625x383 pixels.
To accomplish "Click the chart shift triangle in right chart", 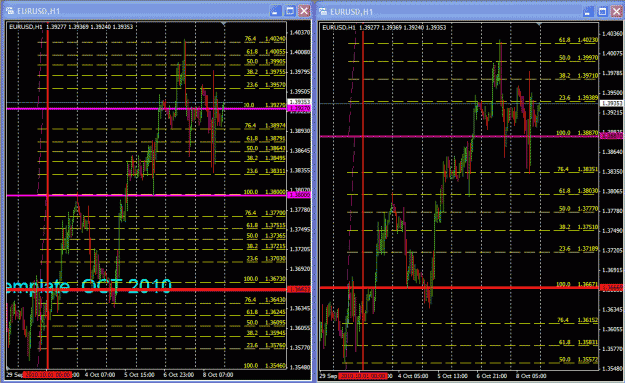I will click(539, 25).
